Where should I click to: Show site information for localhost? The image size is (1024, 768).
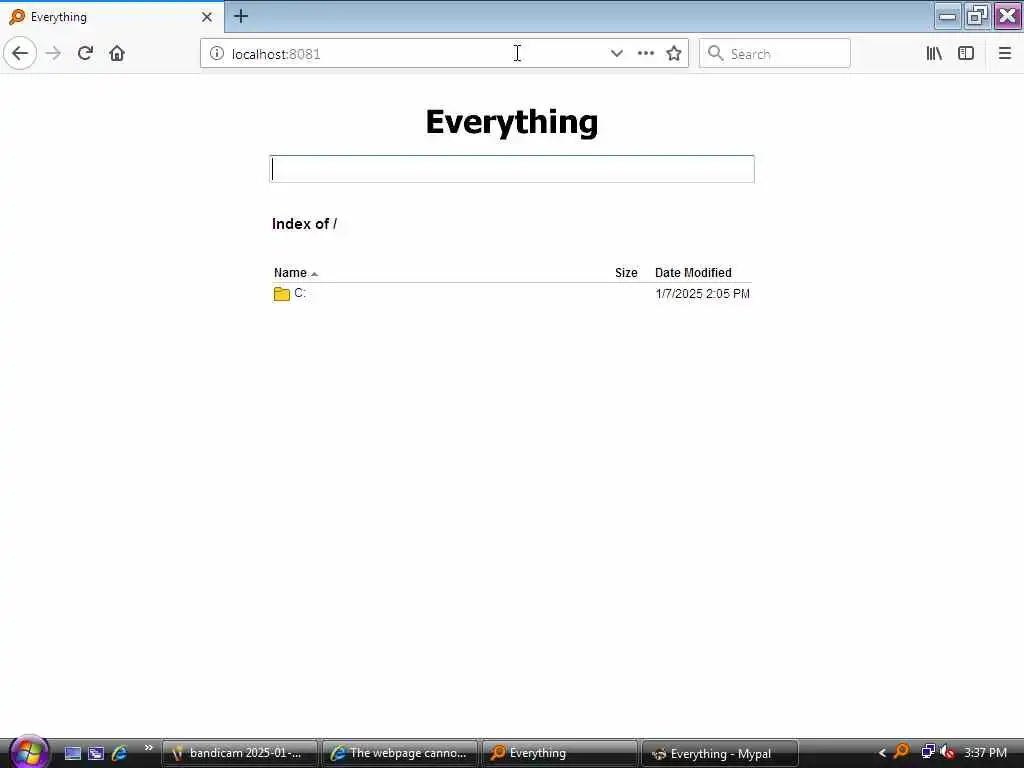pyautogui.click(x=216, y=54)
